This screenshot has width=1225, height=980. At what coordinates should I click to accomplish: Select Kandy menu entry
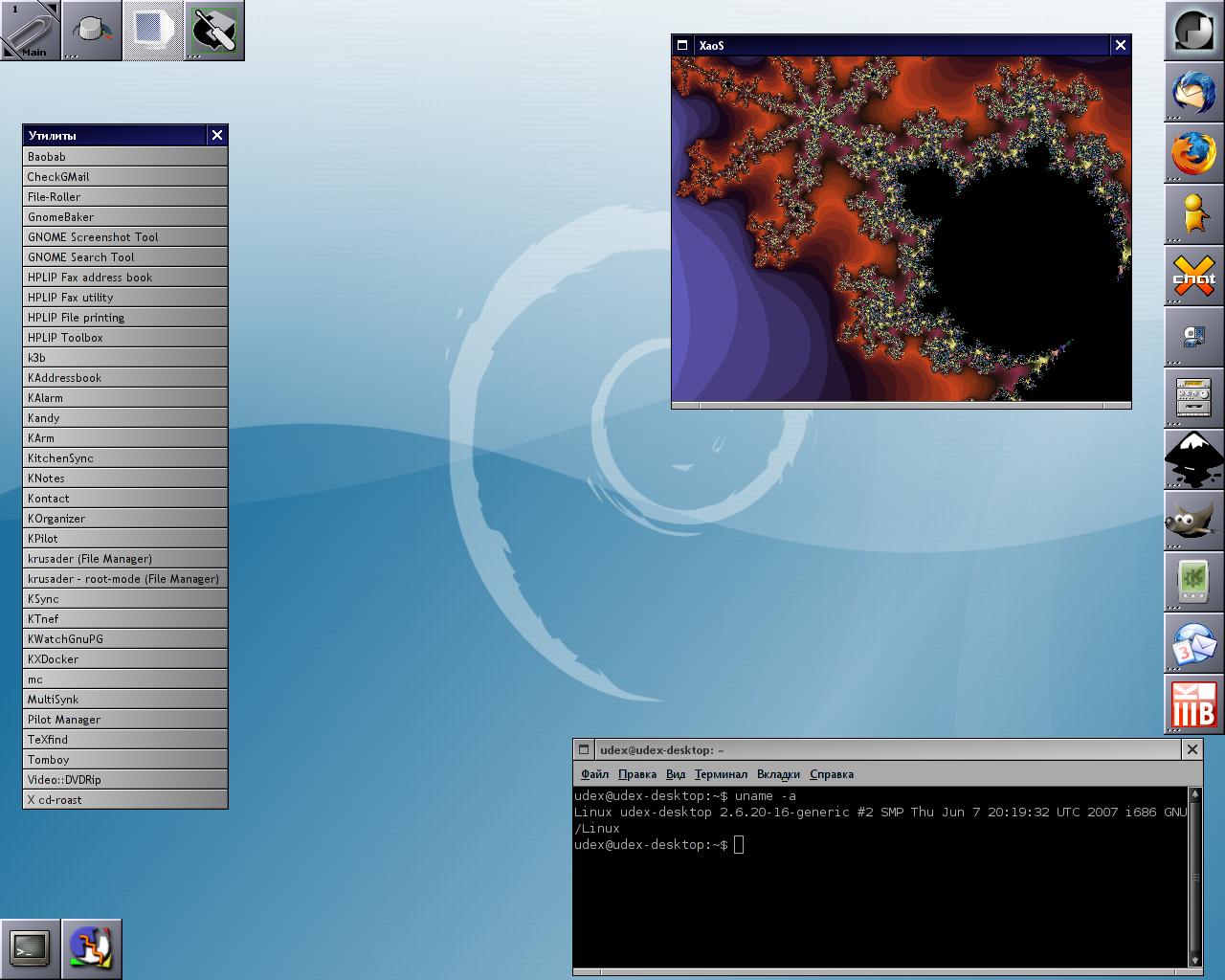[x=125, y=417]
